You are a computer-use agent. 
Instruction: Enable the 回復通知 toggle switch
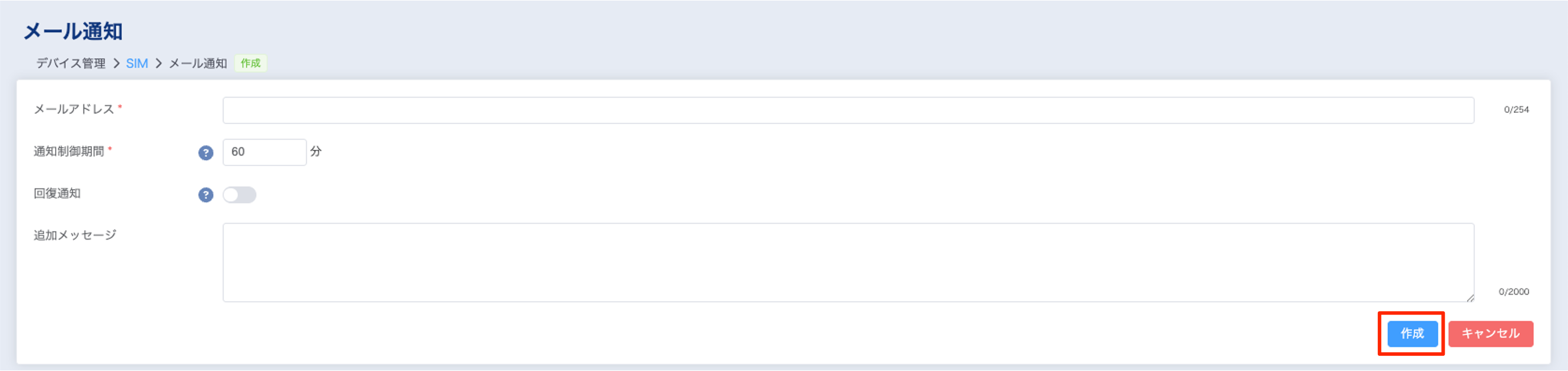[x=239, y=195]
